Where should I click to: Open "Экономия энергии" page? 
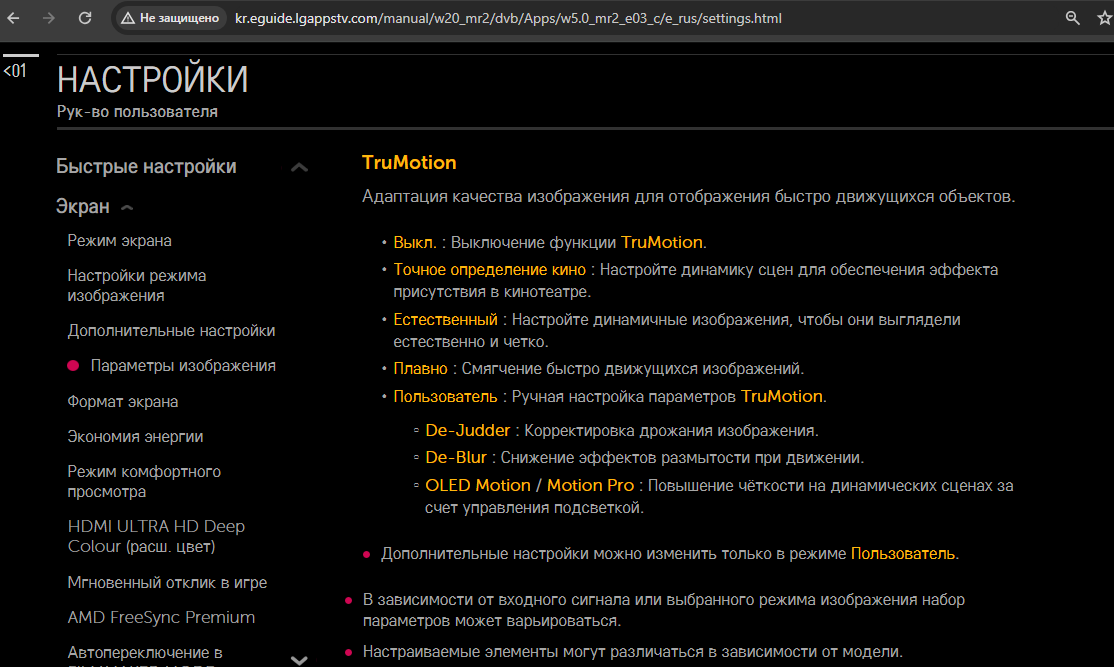135,436
